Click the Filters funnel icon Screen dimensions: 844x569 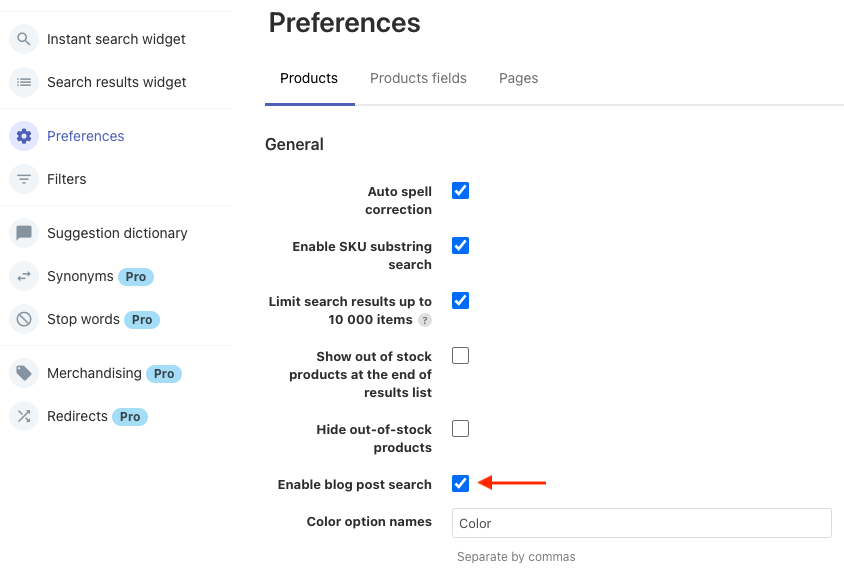coord(24,179)
